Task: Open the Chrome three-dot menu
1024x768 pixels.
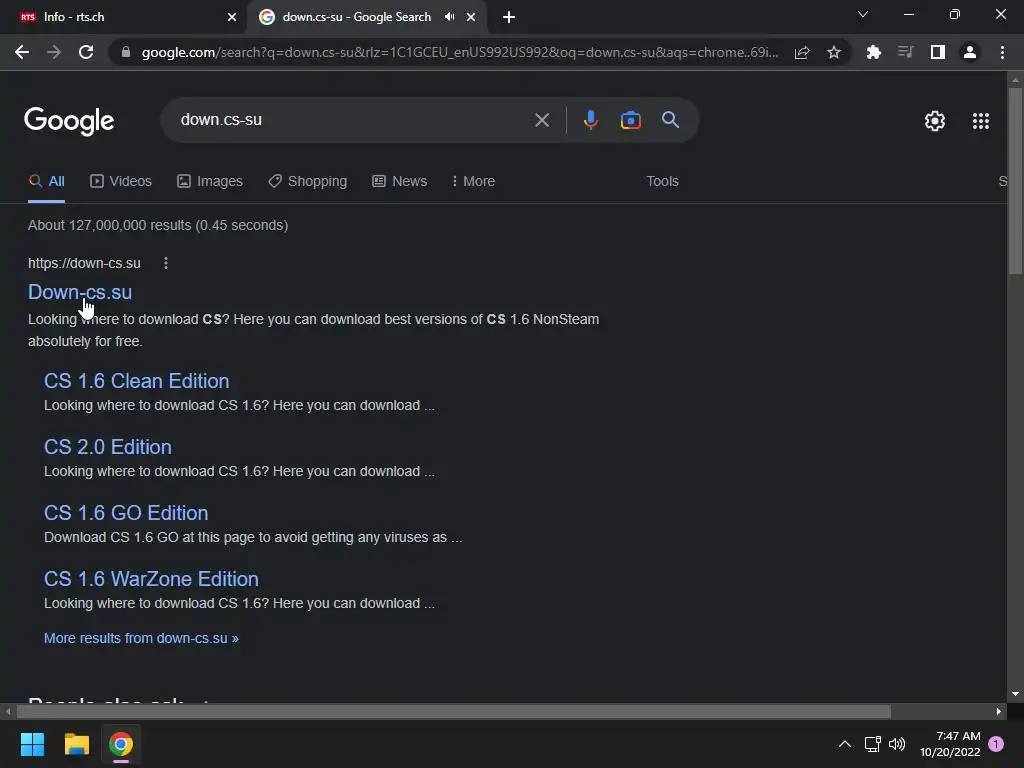Action: [1002, 52]
